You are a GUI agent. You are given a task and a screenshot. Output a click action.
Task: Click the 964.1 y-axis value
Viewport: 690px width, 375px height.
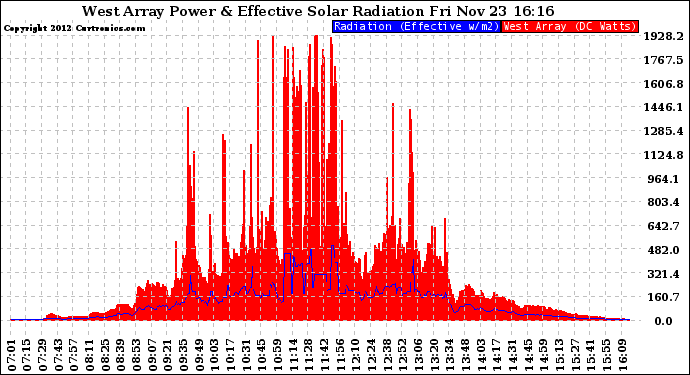[664, 179]
